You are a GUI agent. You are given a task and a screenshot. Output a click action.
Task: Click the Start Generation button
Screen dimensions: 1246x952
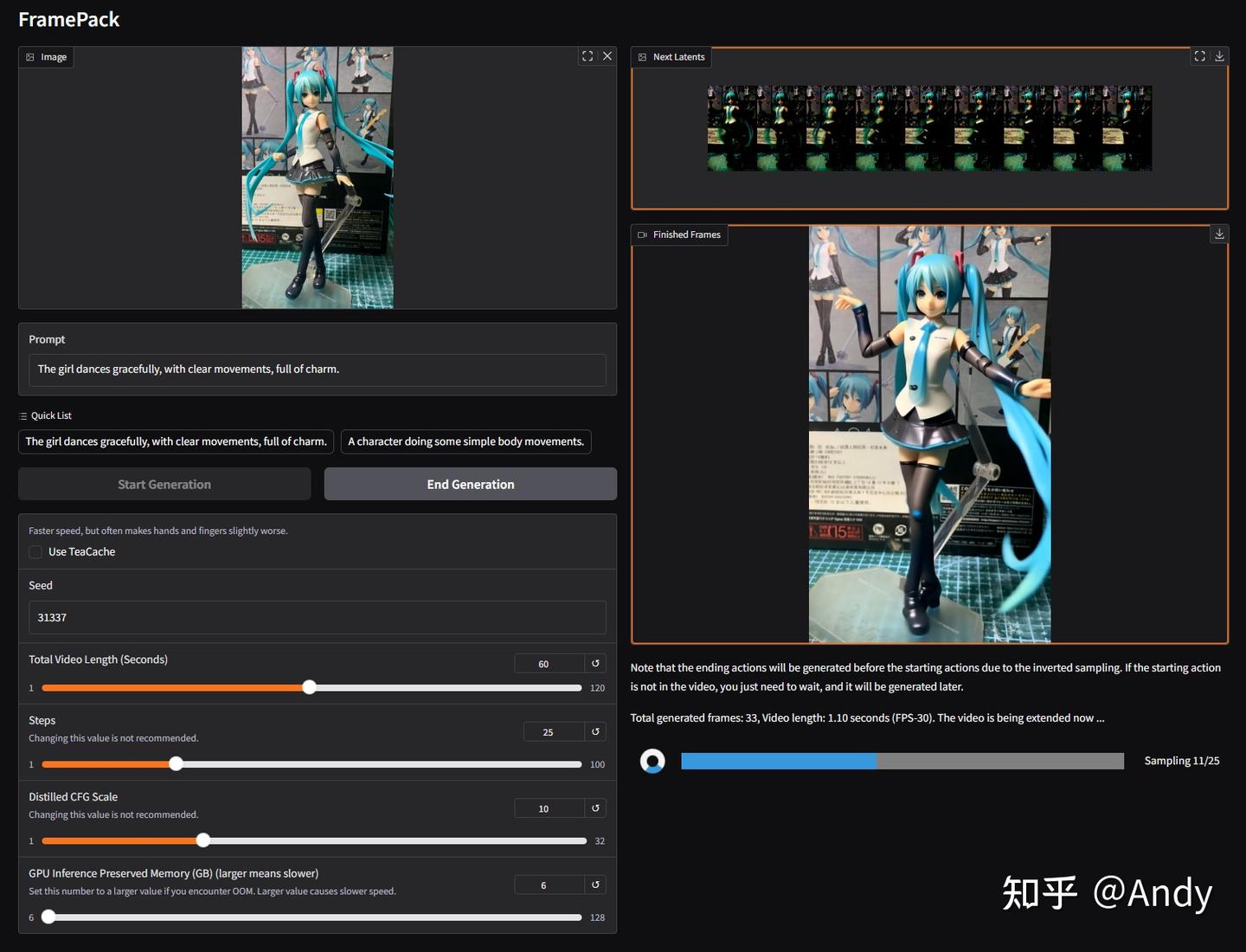[164, 484]
